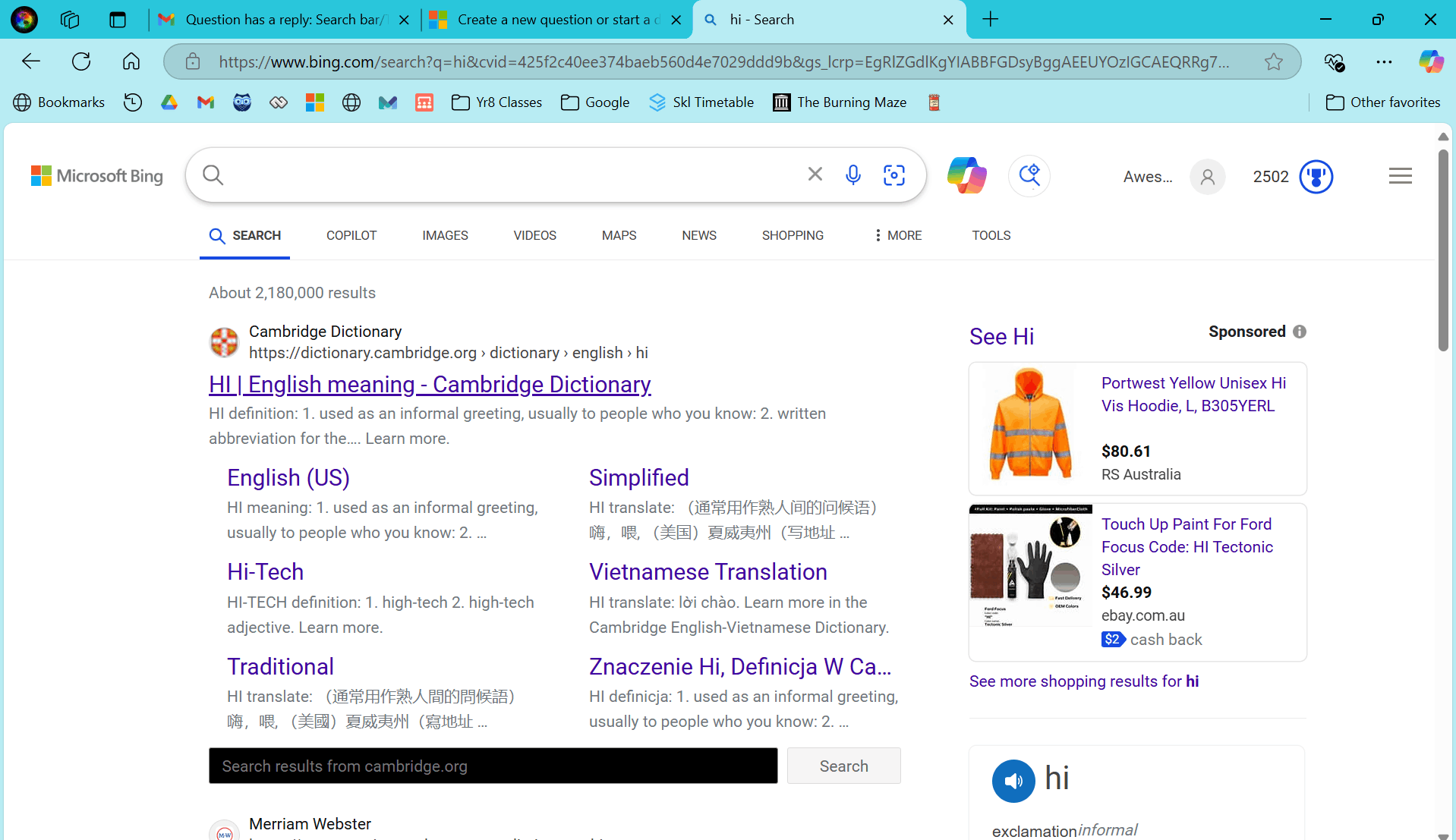The image size is (1456, 840).
Task: Open the Yr8 Classes bookmarks folder
Action: click(496, 102)
